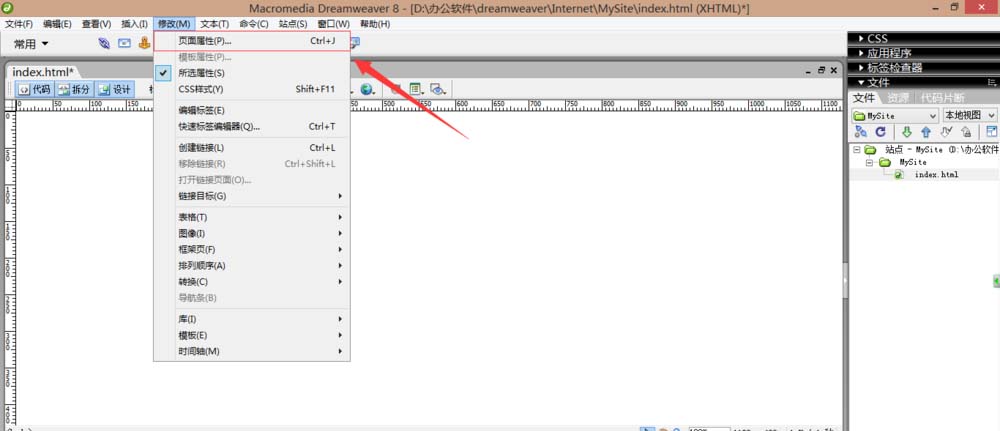Switch to Split view (拆分)
This screenshot has width=1000, height=431.
pos(74,89)
